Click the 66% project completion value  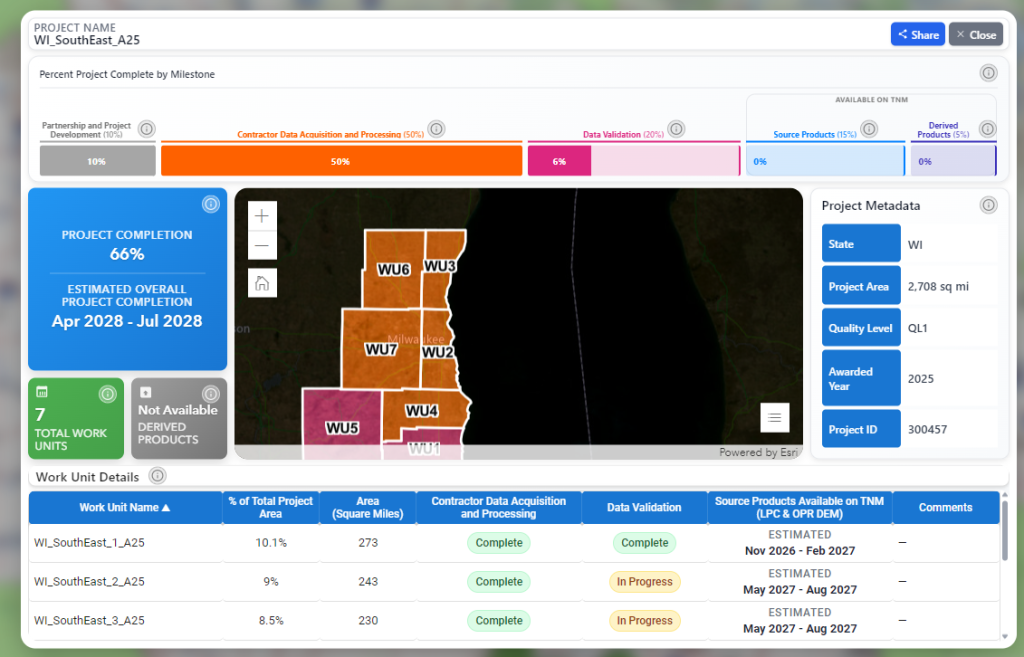click(x=127, y=254)
